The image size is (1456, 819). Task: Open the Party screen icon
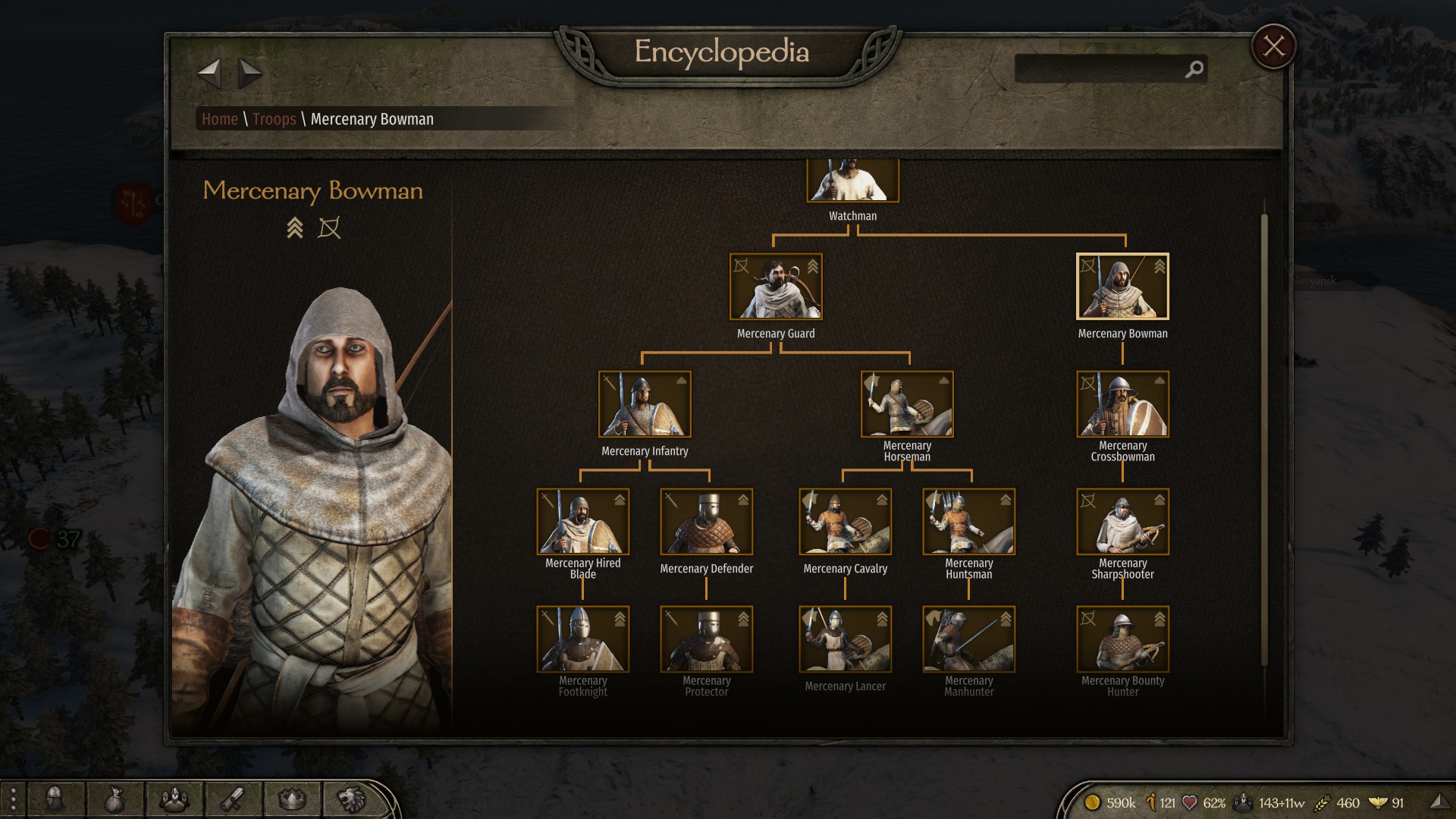174,799
